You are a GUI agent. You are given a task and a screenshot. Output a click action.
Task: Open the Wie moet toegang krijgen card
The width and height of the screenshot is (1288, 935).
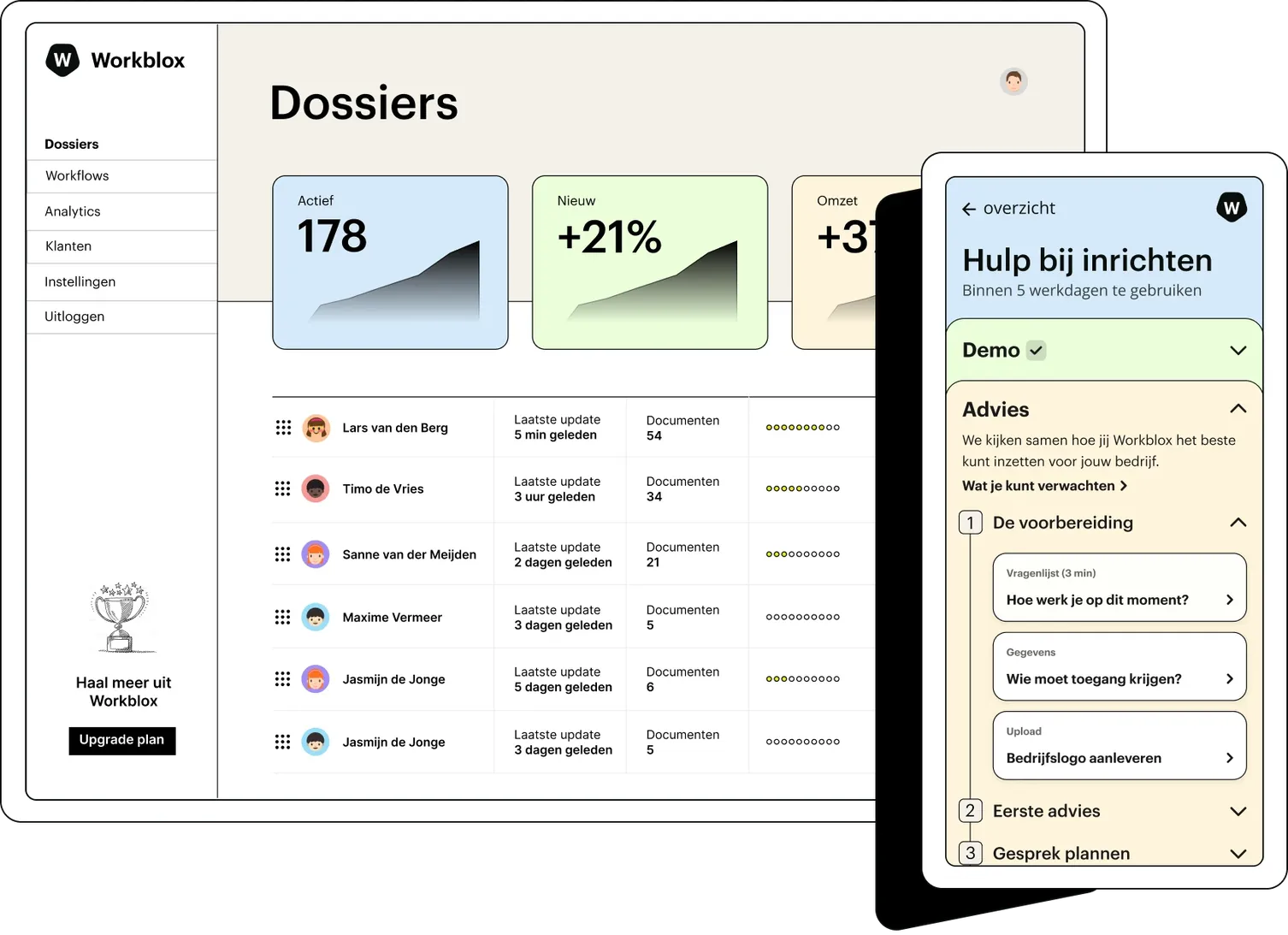click(x=1120, y=666)
